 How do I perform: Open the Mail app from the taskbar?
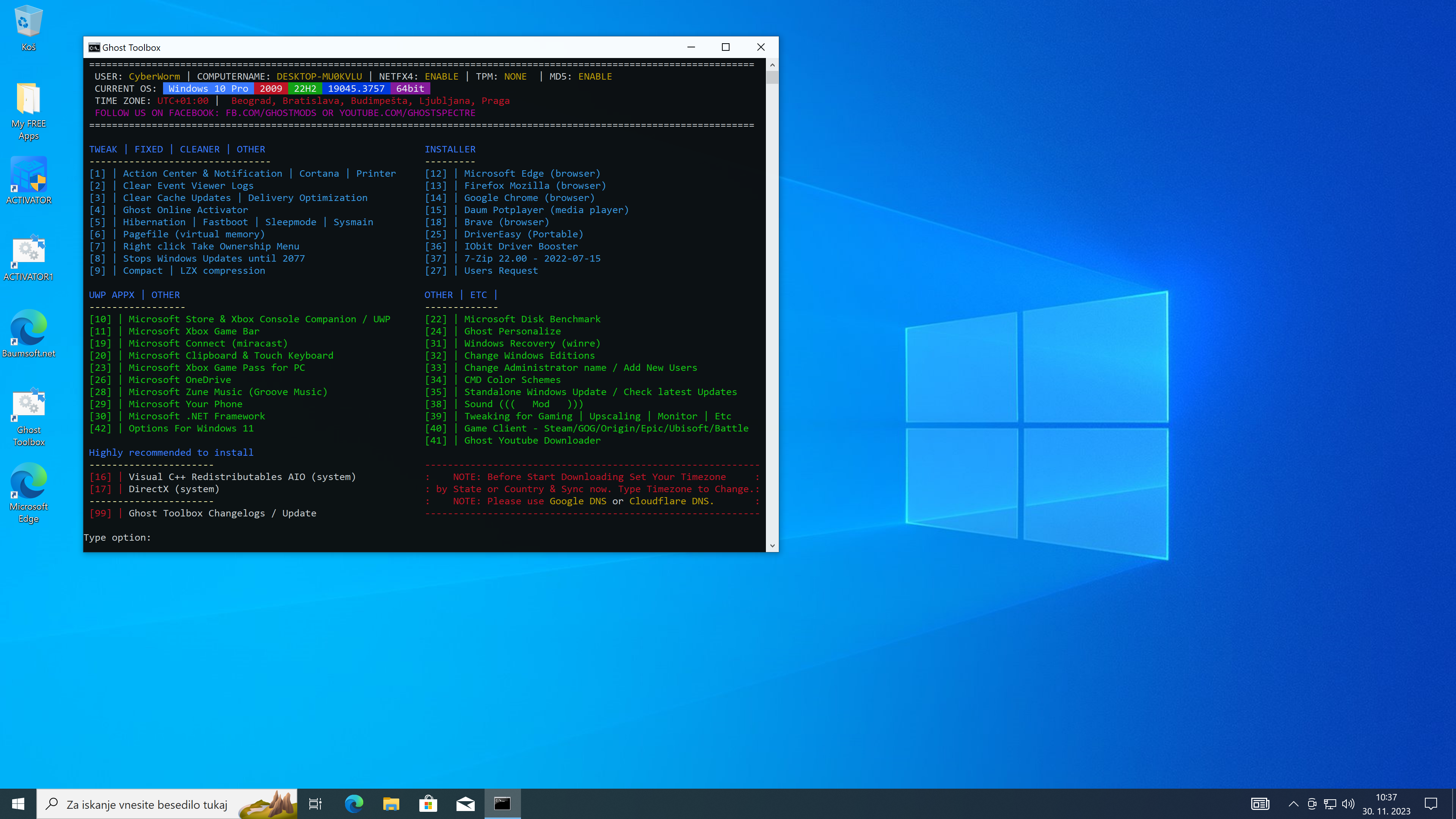click(x=465, y=804)
